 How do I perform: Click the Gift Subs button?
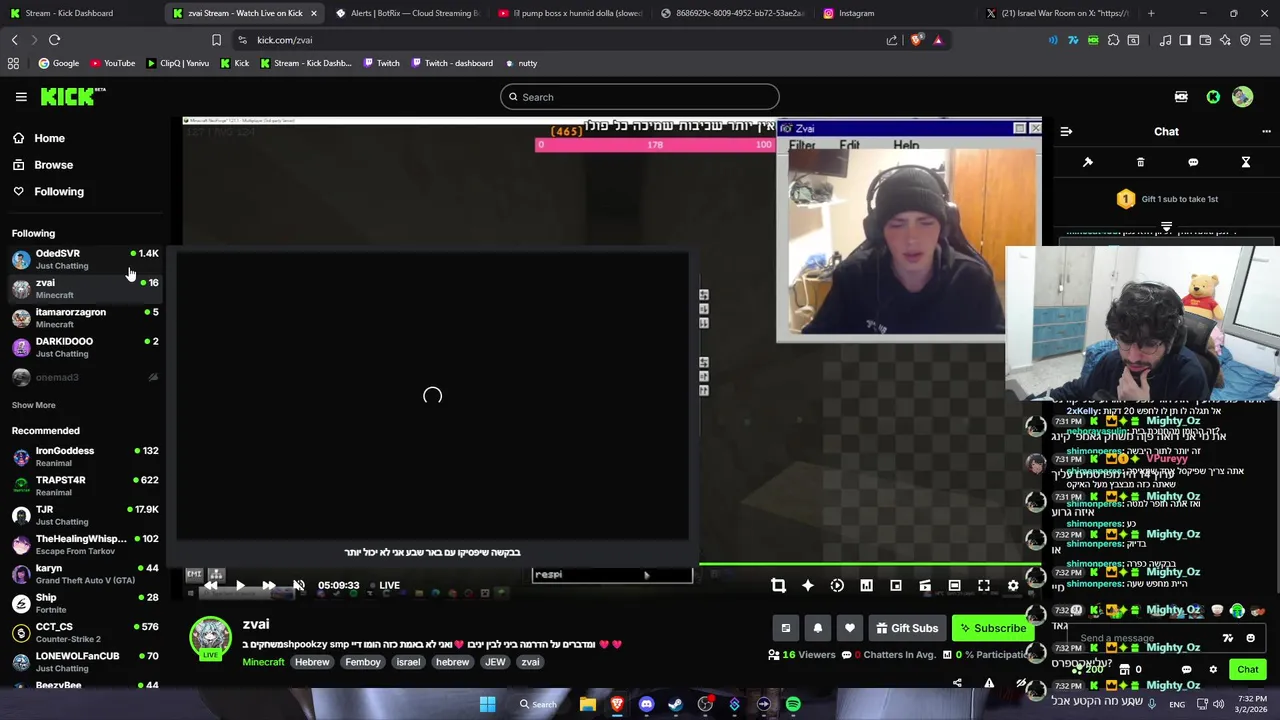pyautogui.click(x=906, y=628)
